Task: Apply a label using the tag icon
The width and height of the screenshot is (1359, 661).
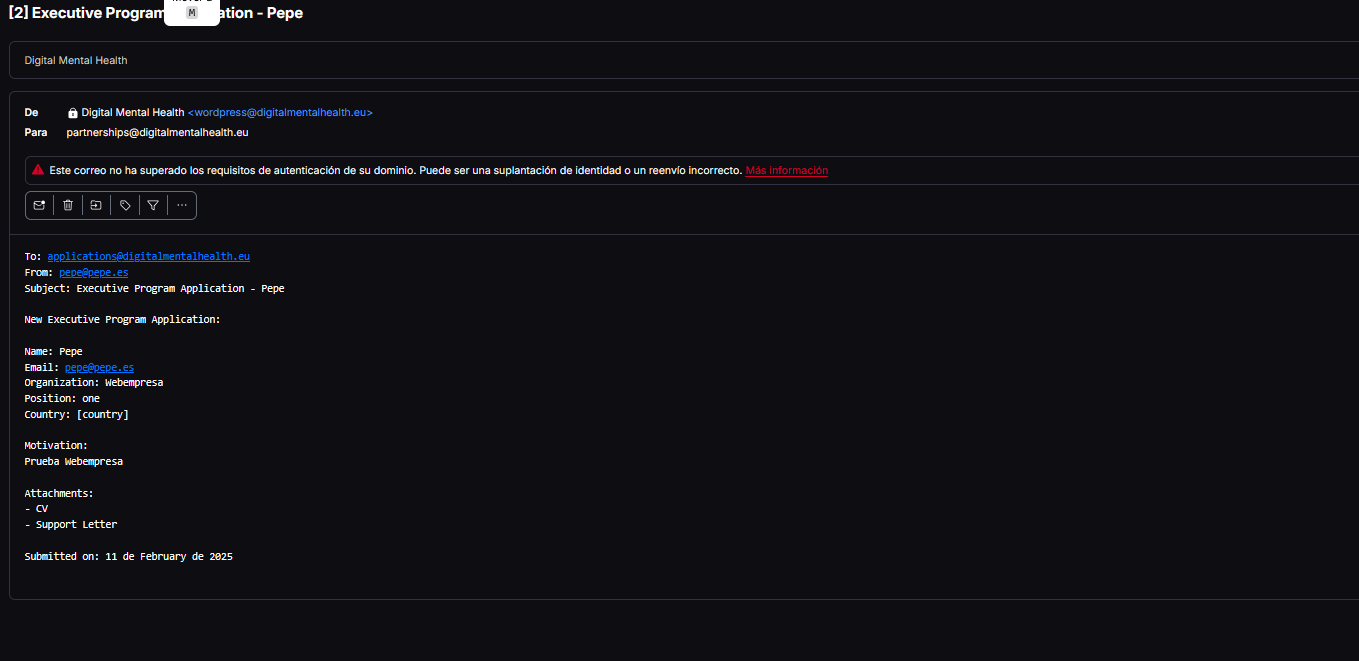Action: (125, 205)
